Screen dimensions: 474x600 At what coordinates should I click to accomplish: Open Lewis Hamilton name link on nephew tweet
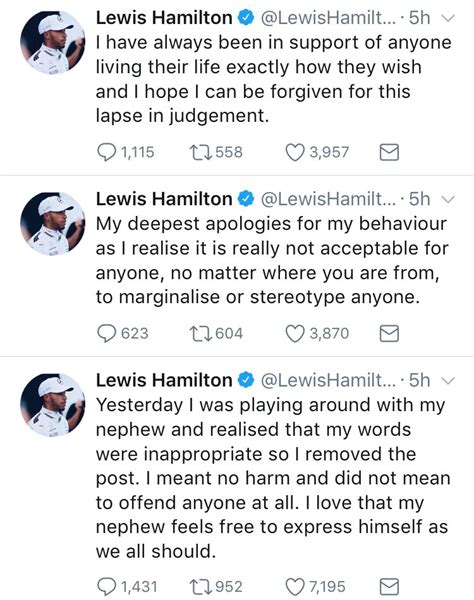pyautogui.click(x=164, y=380)
